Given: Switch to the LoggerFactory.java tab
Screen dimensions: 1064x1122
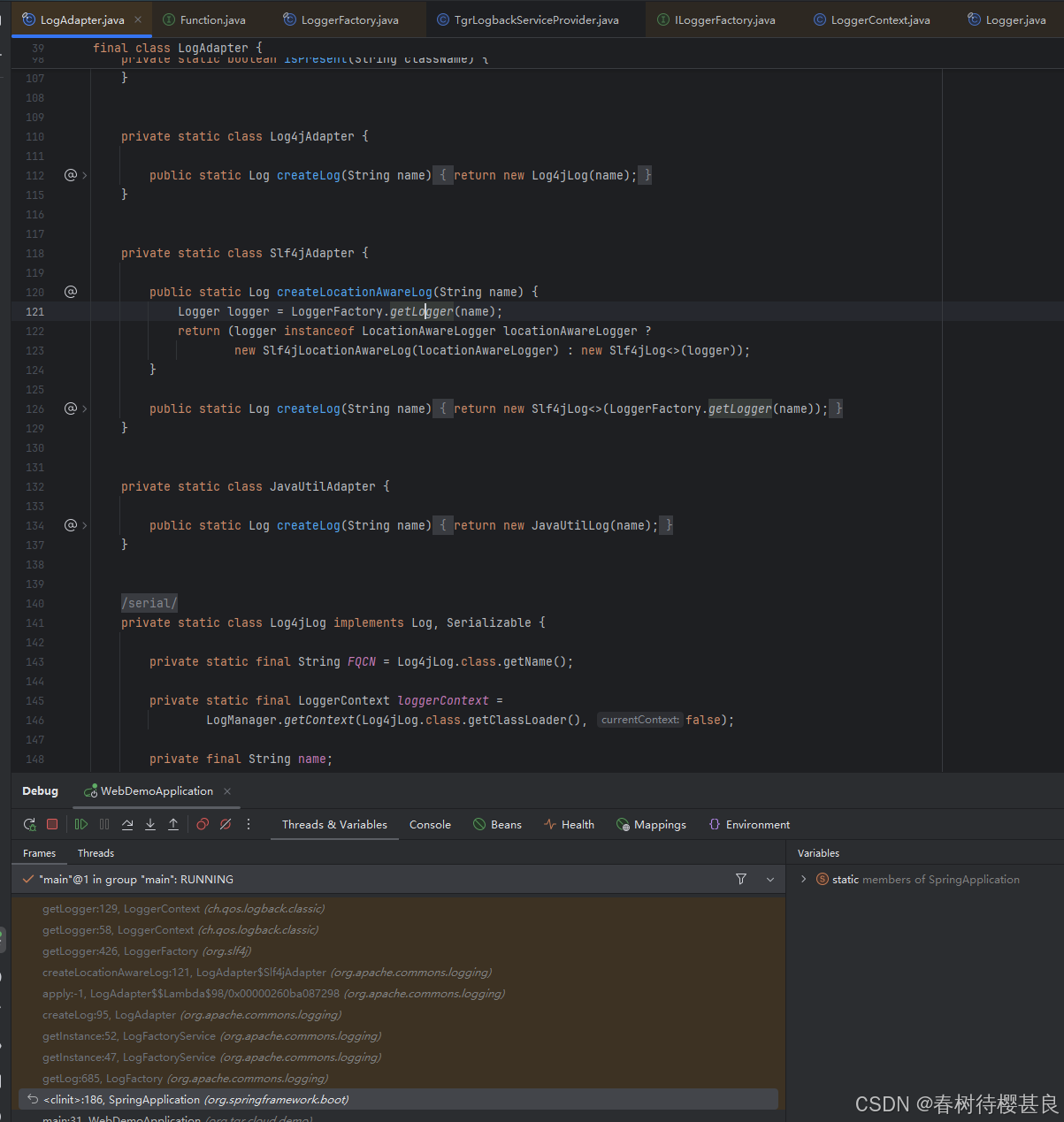Looking at the screenshot, I should pyautogui.click(x=341, y=19).
